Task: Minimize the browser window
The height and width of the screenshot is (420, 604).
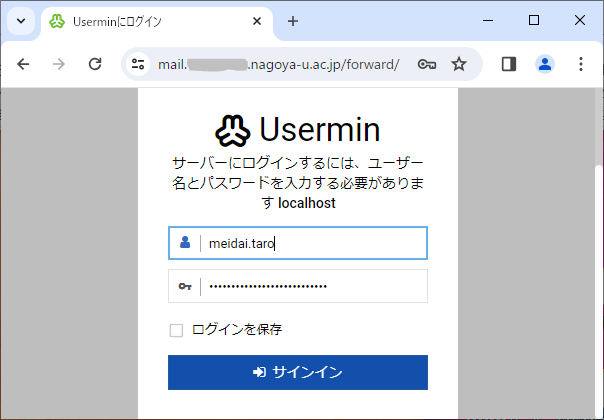Action: pos(488,20)
